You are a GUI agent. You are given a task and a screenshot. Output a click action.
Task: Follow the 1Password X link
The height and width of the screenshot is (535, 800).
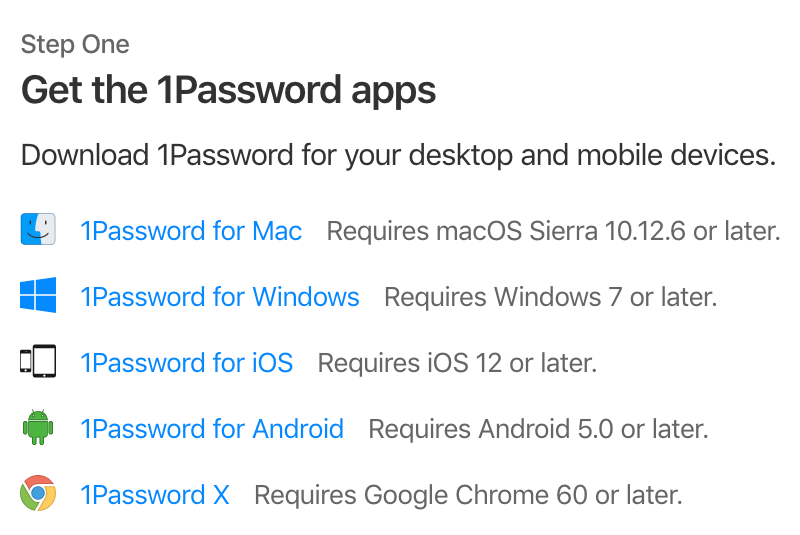pos(155,495)
